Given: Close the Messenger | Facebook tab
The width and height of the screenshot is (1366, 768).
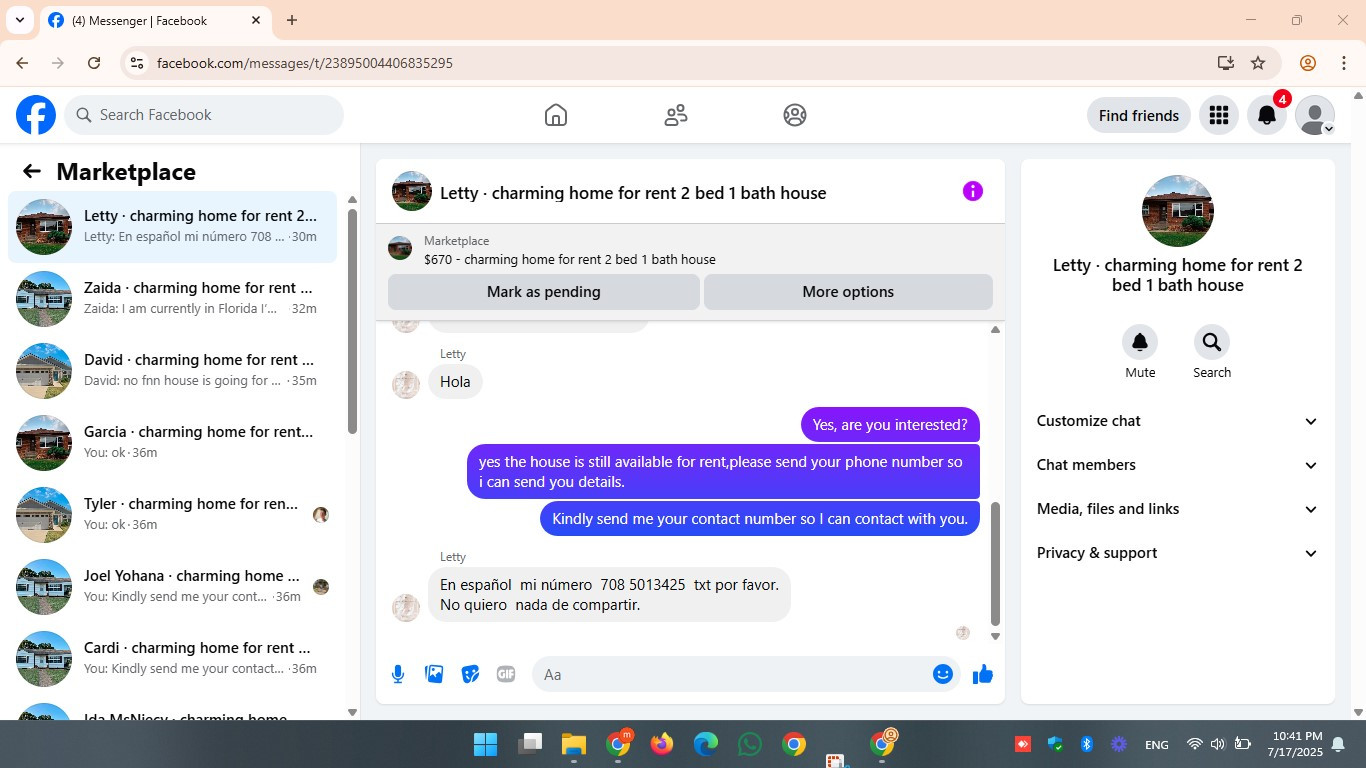Looking at the screenshot, I should pos(256,20).
